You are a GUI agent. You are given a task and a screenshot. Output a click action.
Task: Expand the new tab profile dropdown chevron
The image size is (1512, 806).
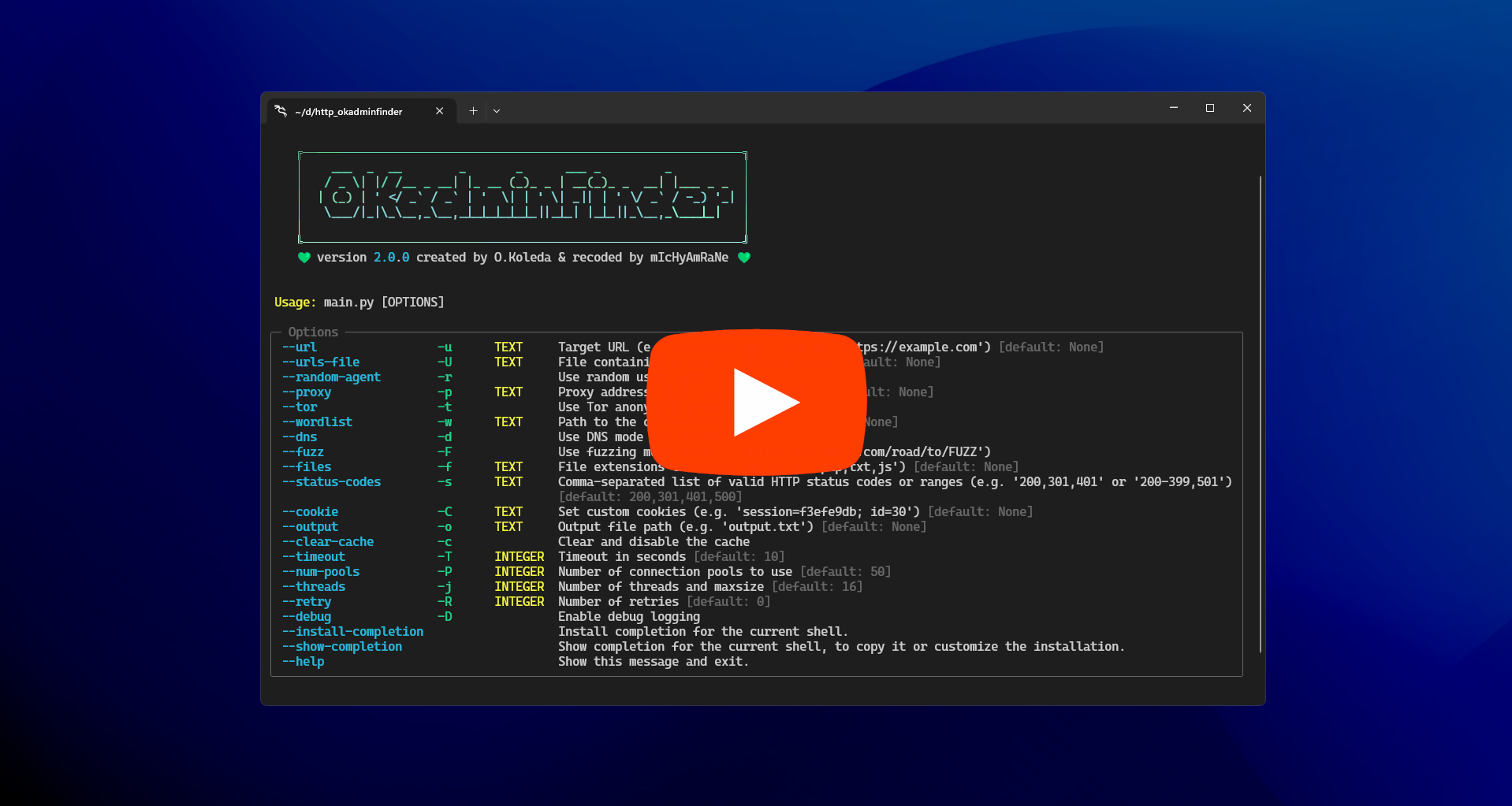coord(497,111)
